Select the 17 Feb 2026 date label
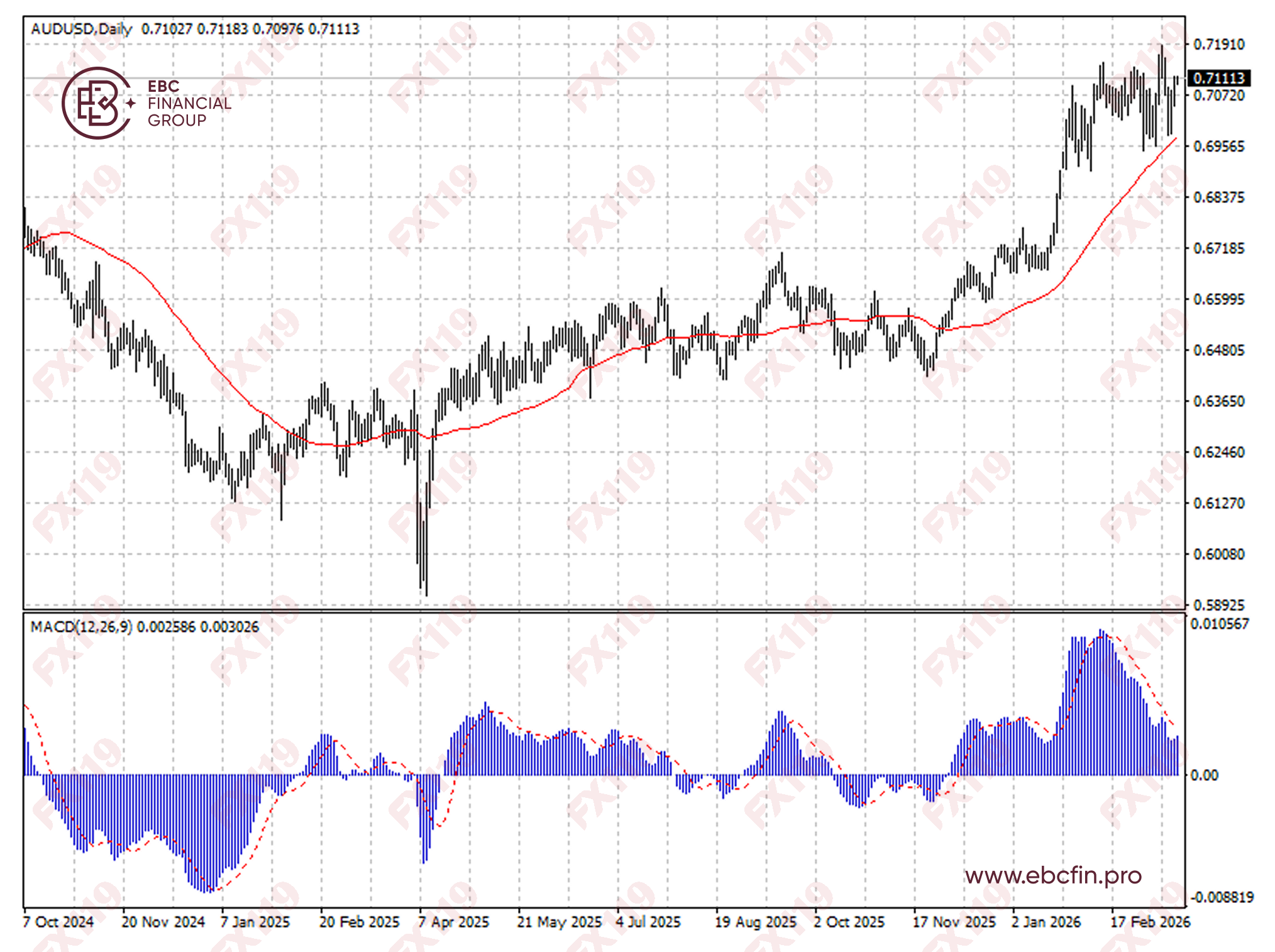Screen dimensions: 1275x952 coord(1150,922)
